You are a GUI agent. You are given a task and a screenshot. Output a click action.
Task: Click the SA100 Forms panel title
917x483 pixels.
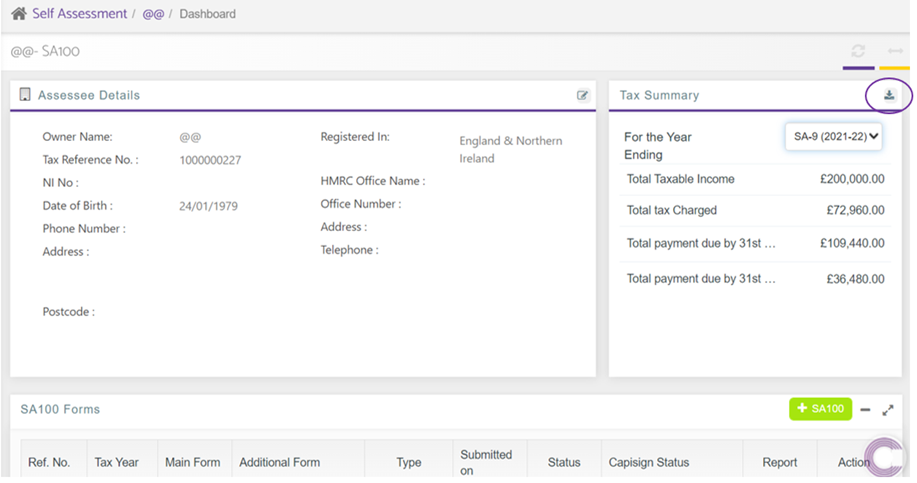point(60,409)
